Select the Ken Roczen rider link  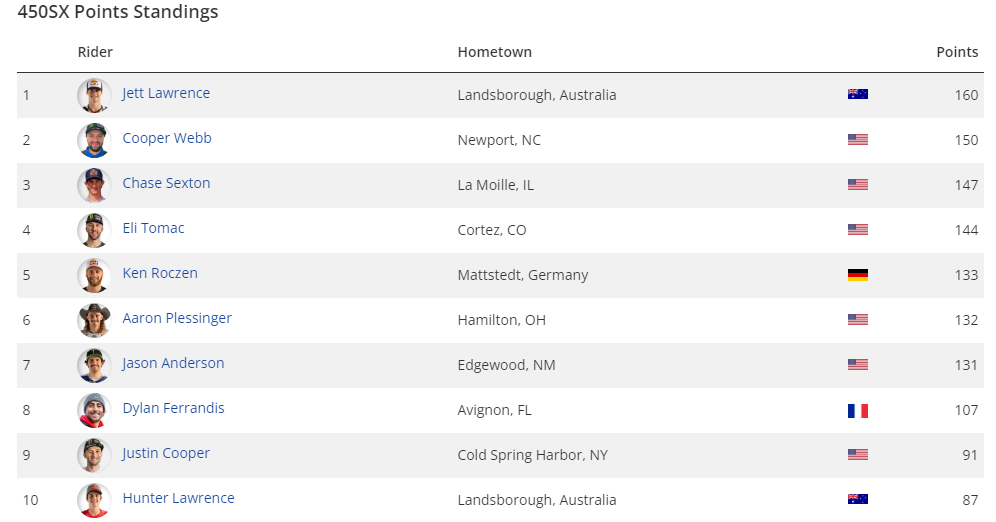coord(160,273)
